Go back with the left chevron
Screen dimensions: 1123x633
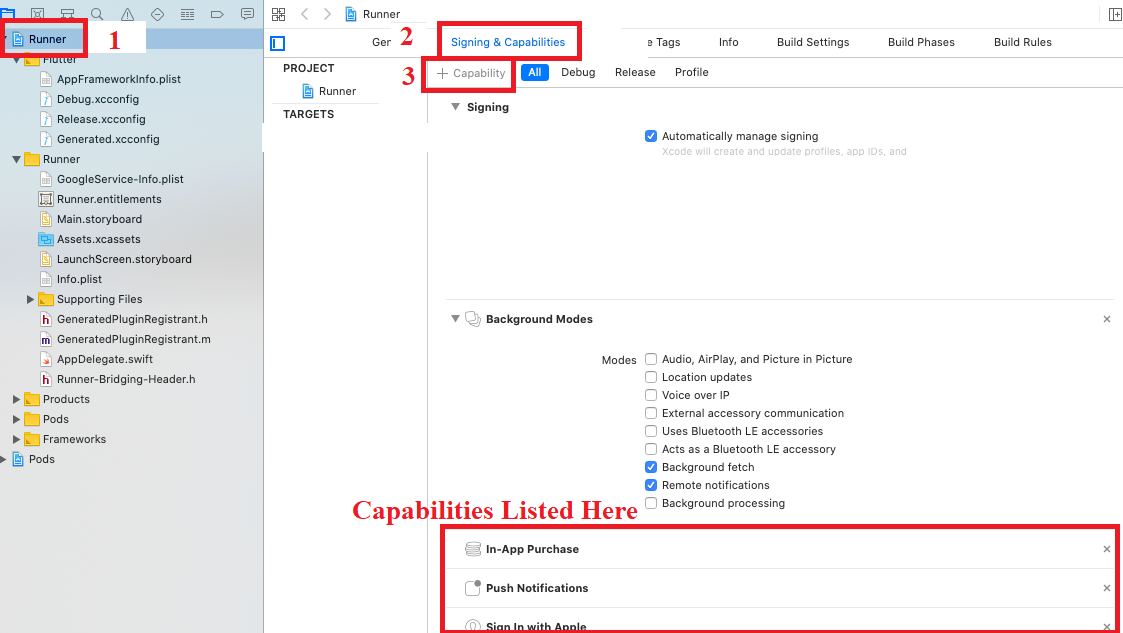304,14
